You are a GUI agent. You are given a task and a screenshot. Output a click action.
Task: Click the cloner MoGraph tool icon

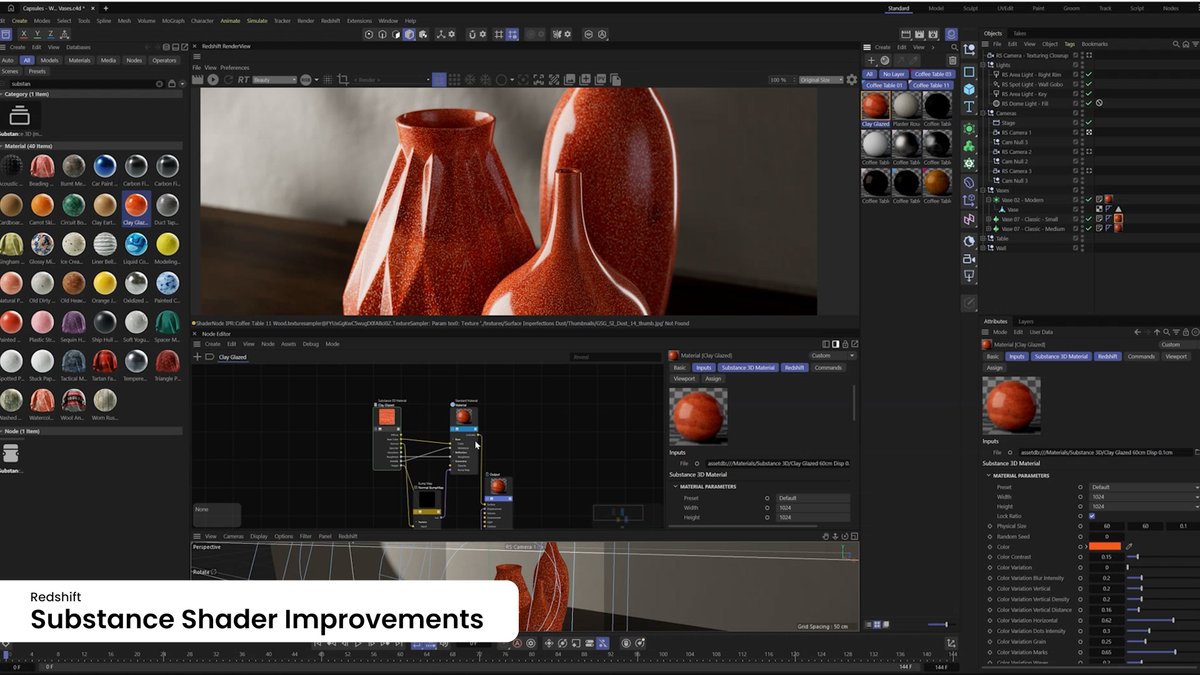969,145
